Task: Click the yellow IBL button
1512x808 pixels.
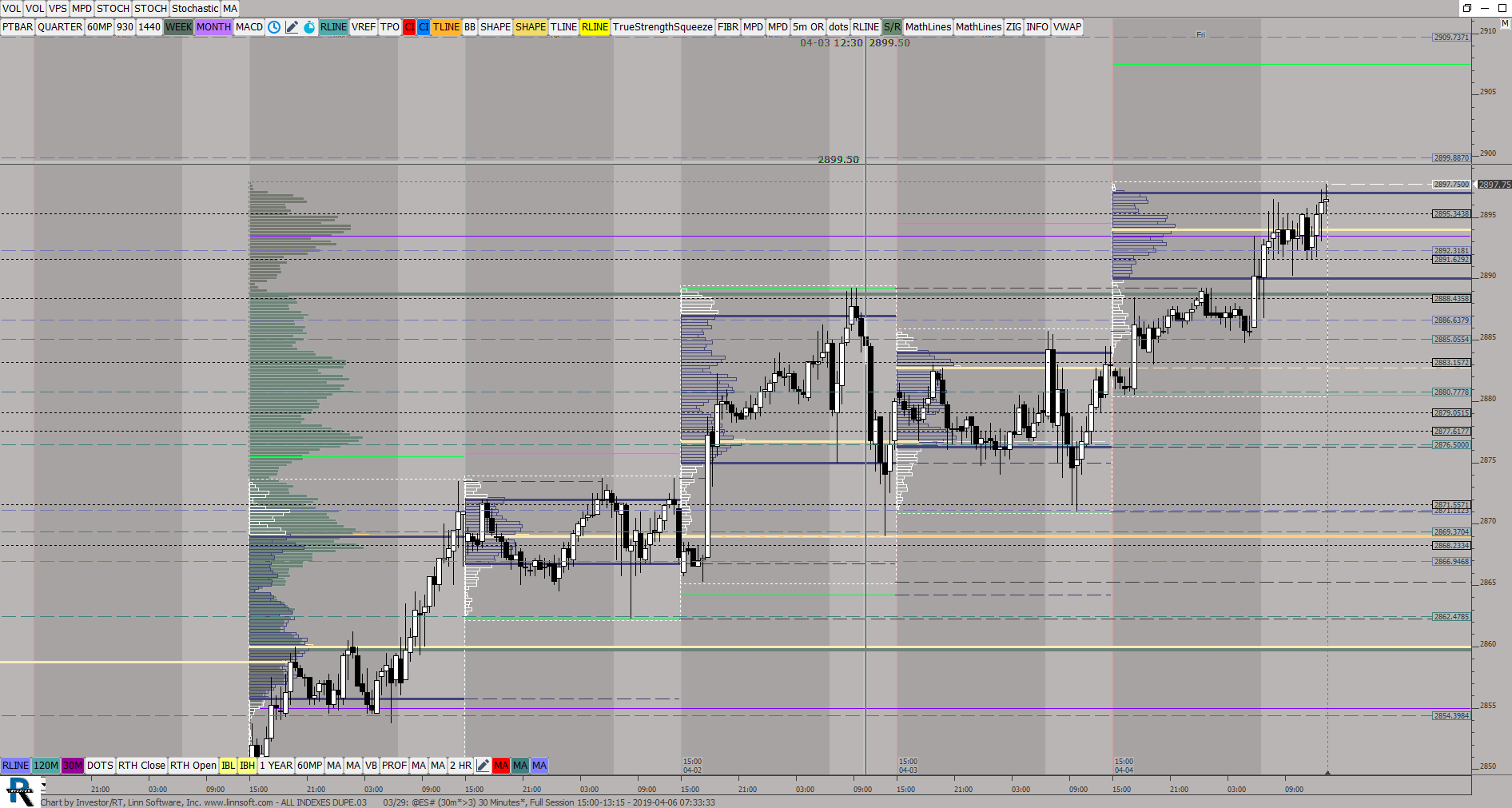Action: (x=228, y=766)
